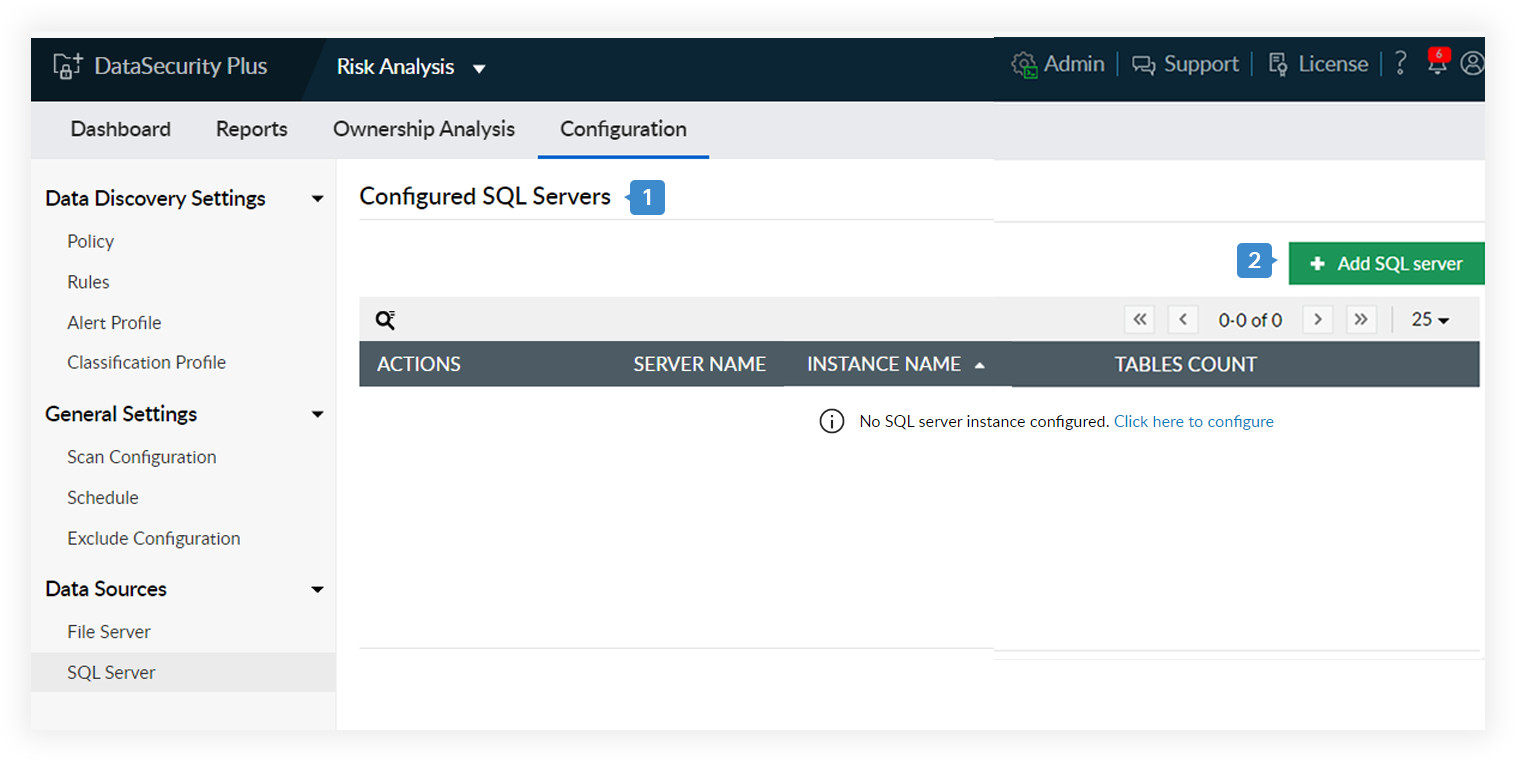Screen dimensions: 1516x761
Task: Open the user profile icon
Action: point(1472,64)
